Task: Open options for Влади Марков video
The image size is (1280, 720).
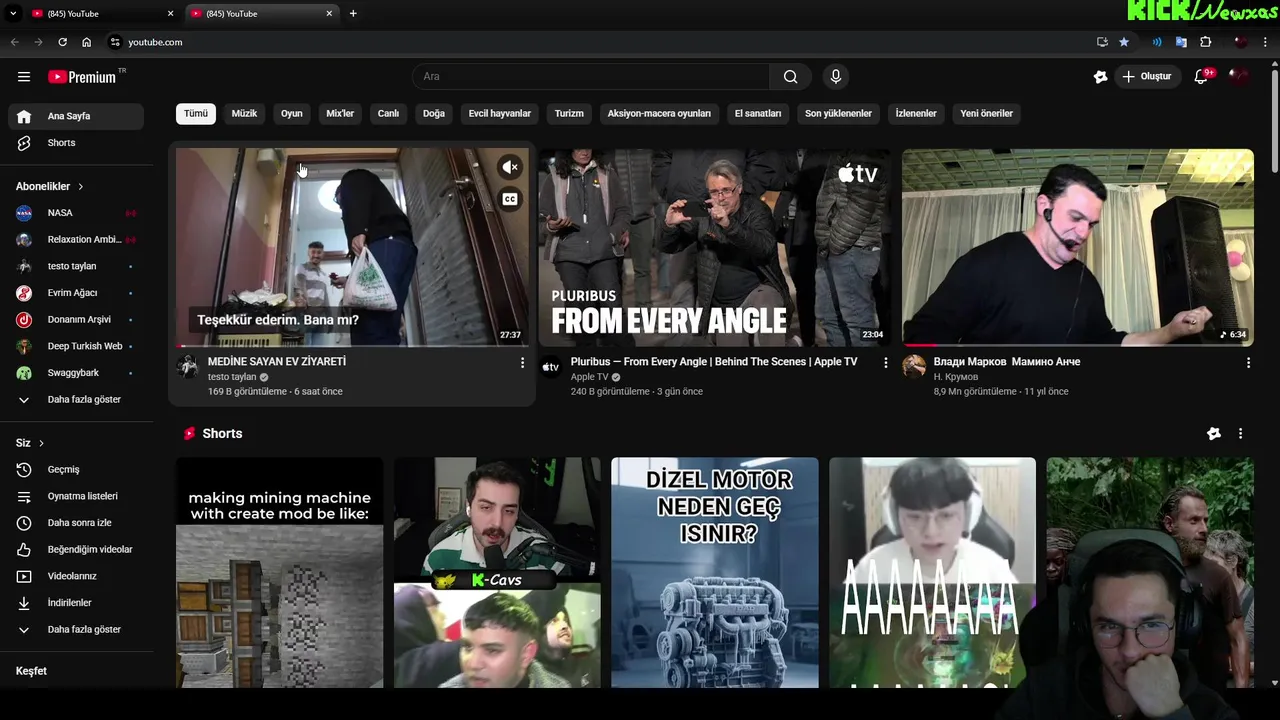Action: pos(1248,363)
